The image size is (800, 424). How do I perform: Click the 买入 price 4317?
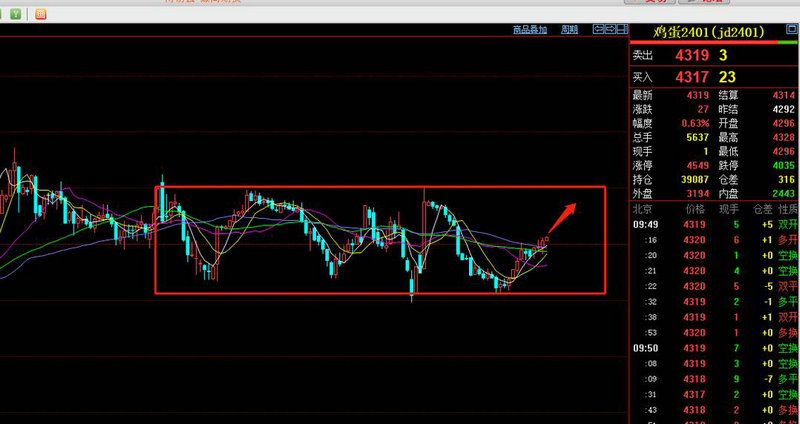click(x=692, y=76)
